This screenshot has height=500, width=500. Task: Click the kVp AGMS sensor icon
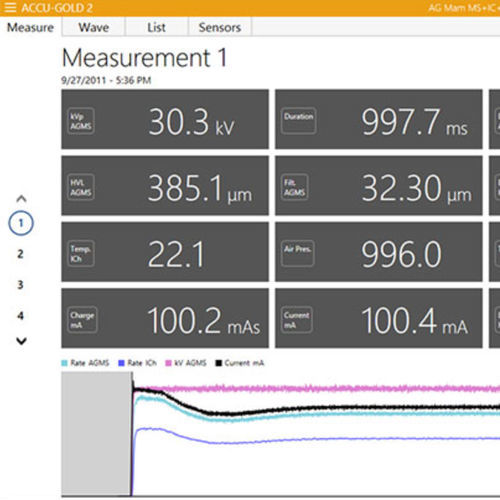(x=81, y=121)
